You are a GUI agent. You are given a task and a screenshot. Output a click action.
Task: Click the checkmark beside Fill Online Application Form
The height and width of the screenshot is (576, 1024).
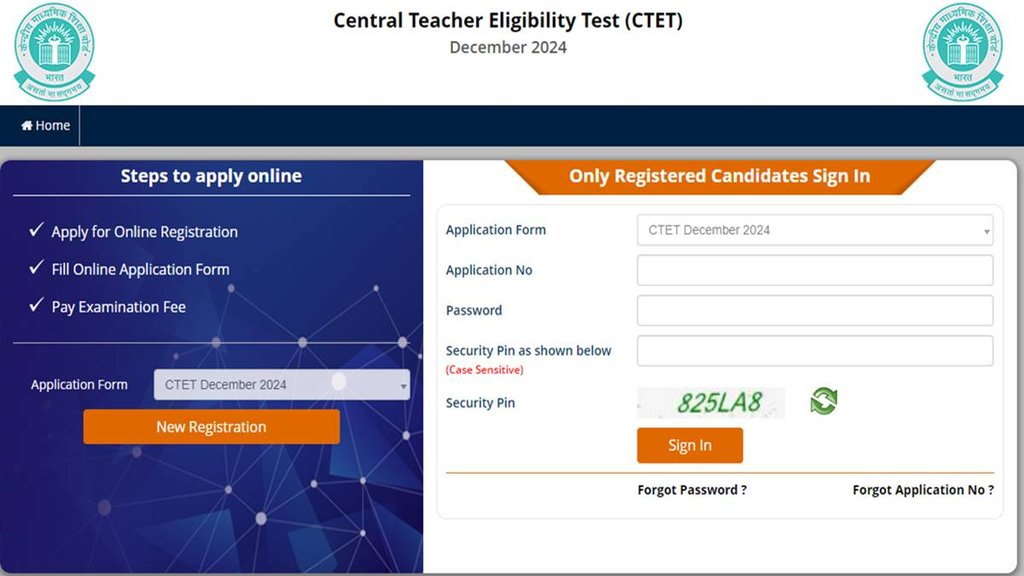coord(37,269)
